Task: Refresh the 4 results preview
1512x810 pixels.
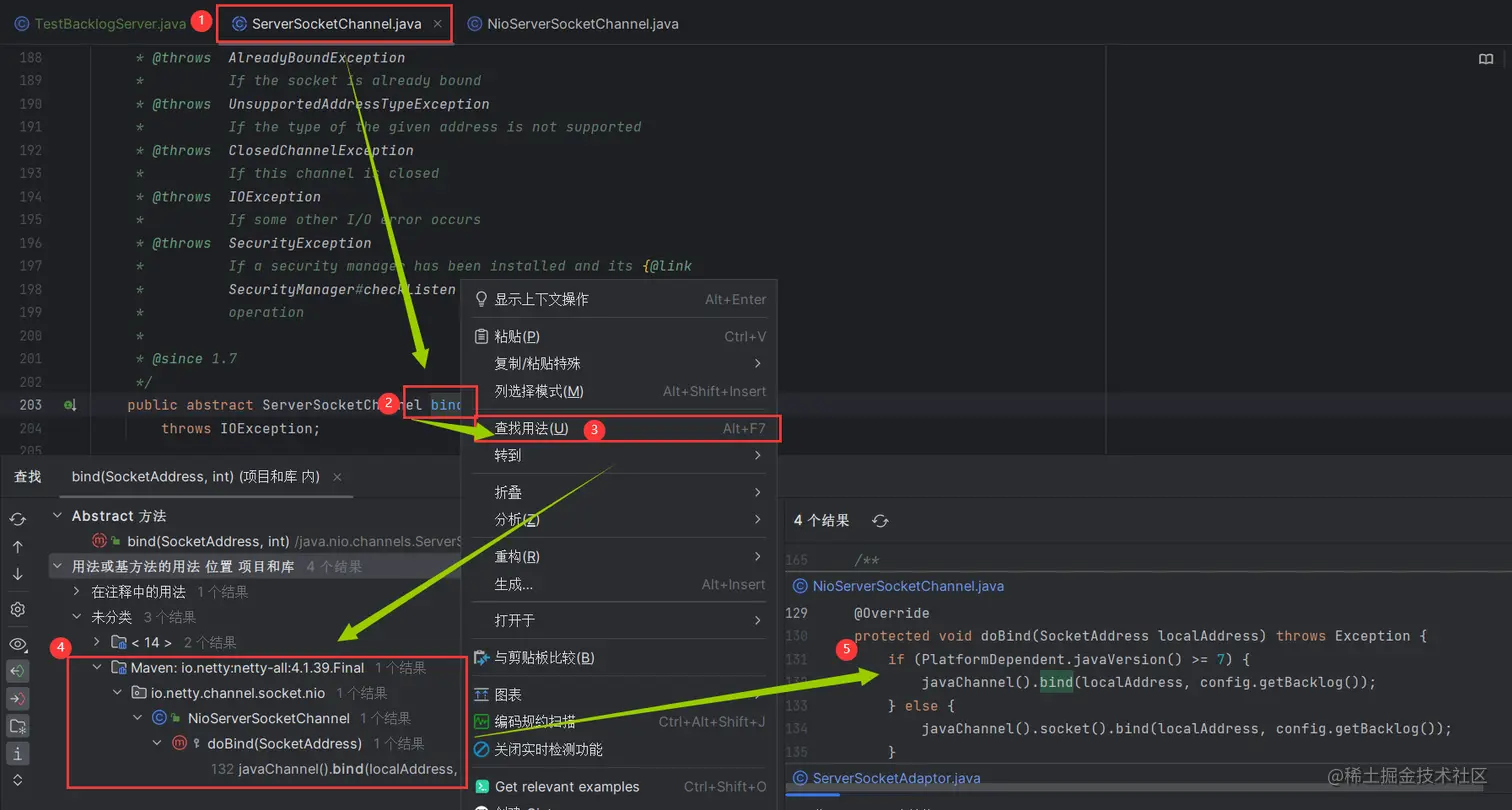Action: click(880, 521)
